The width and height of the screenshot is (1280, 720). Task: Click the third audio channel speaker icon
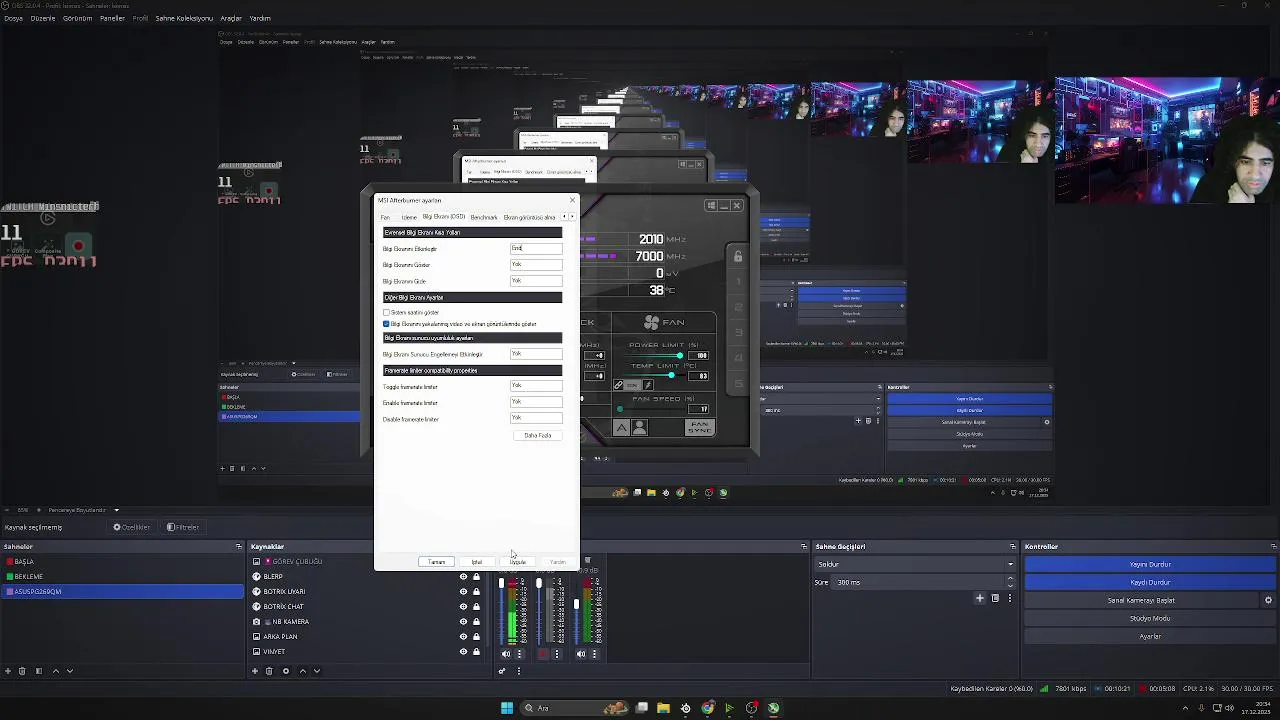(581, 654)
